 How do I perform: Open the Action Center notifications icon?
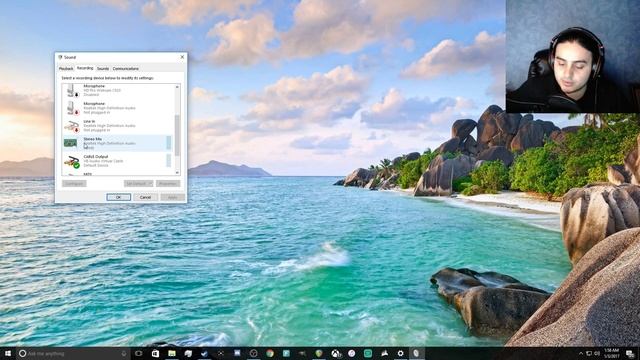coord(630,353)
